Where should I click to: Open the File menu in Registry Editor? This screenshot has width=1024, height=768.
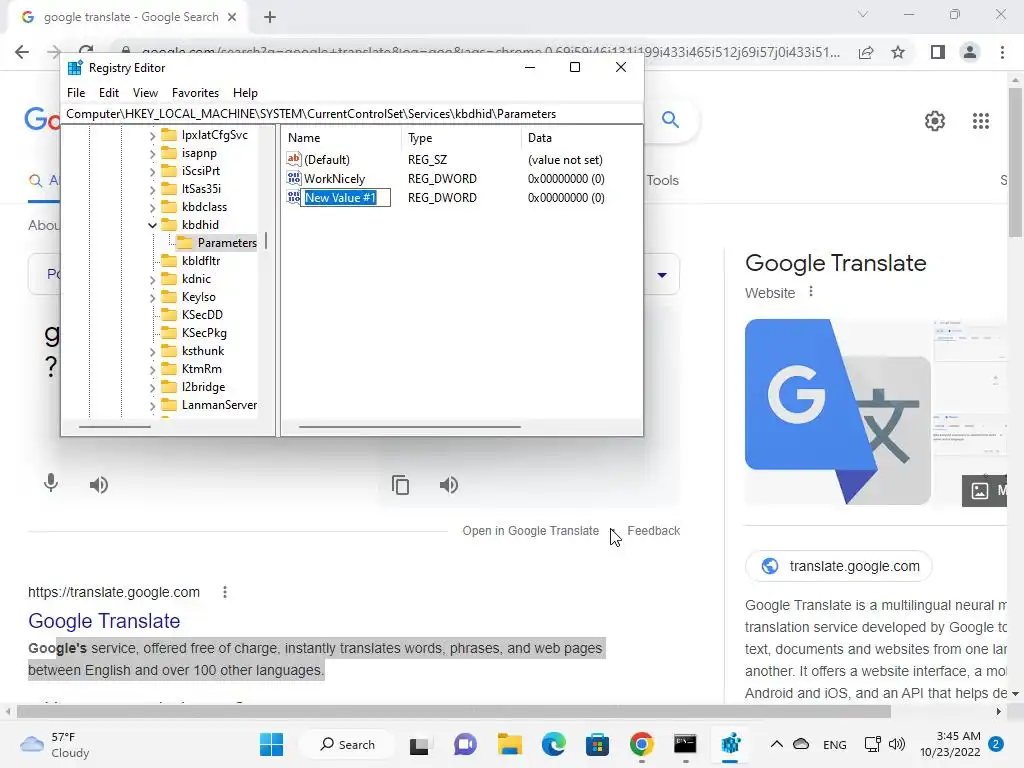tap(76, 93)
